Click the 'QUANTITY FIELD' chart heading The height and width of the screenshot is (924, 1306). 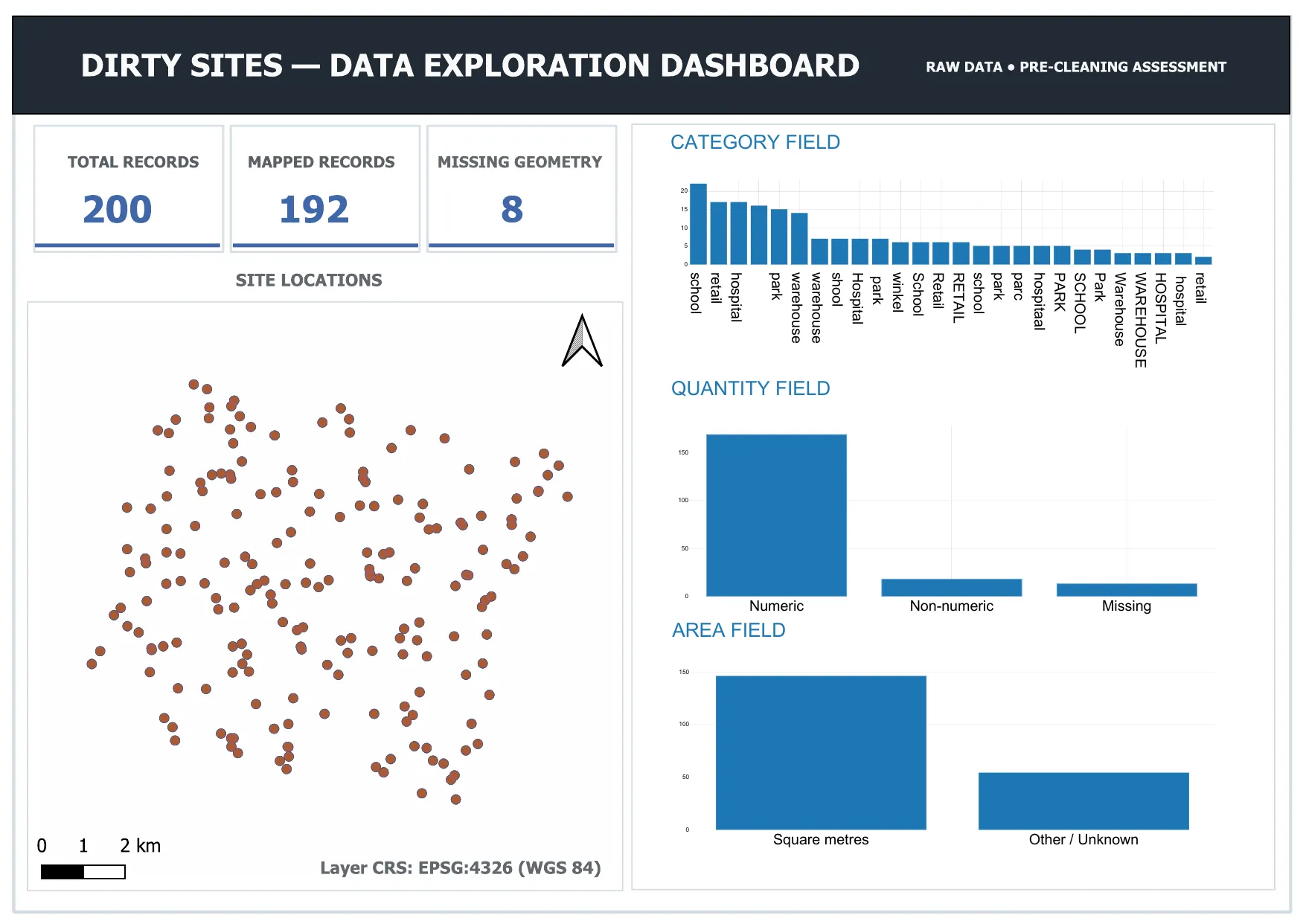750,388
